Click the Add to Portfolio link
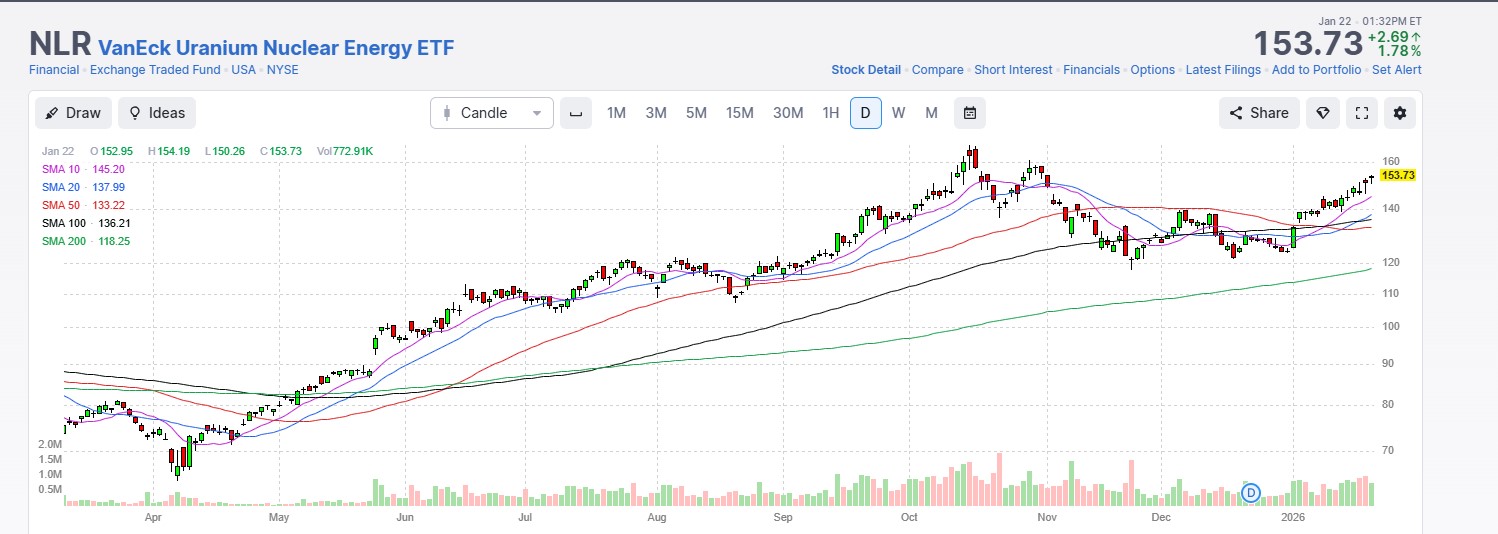This screenshot has width=1498, height=534. [1316, 70]
